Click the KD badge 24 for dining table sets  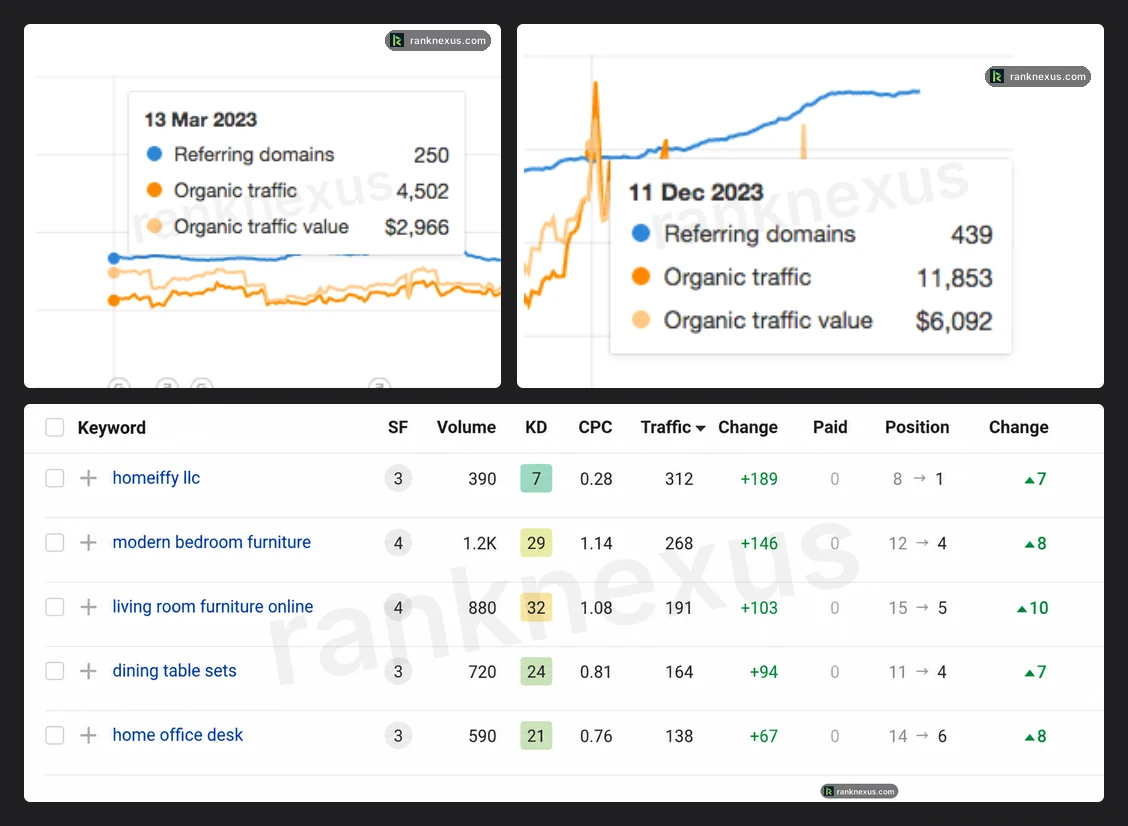pyautogui.click(x=536, y=671)
